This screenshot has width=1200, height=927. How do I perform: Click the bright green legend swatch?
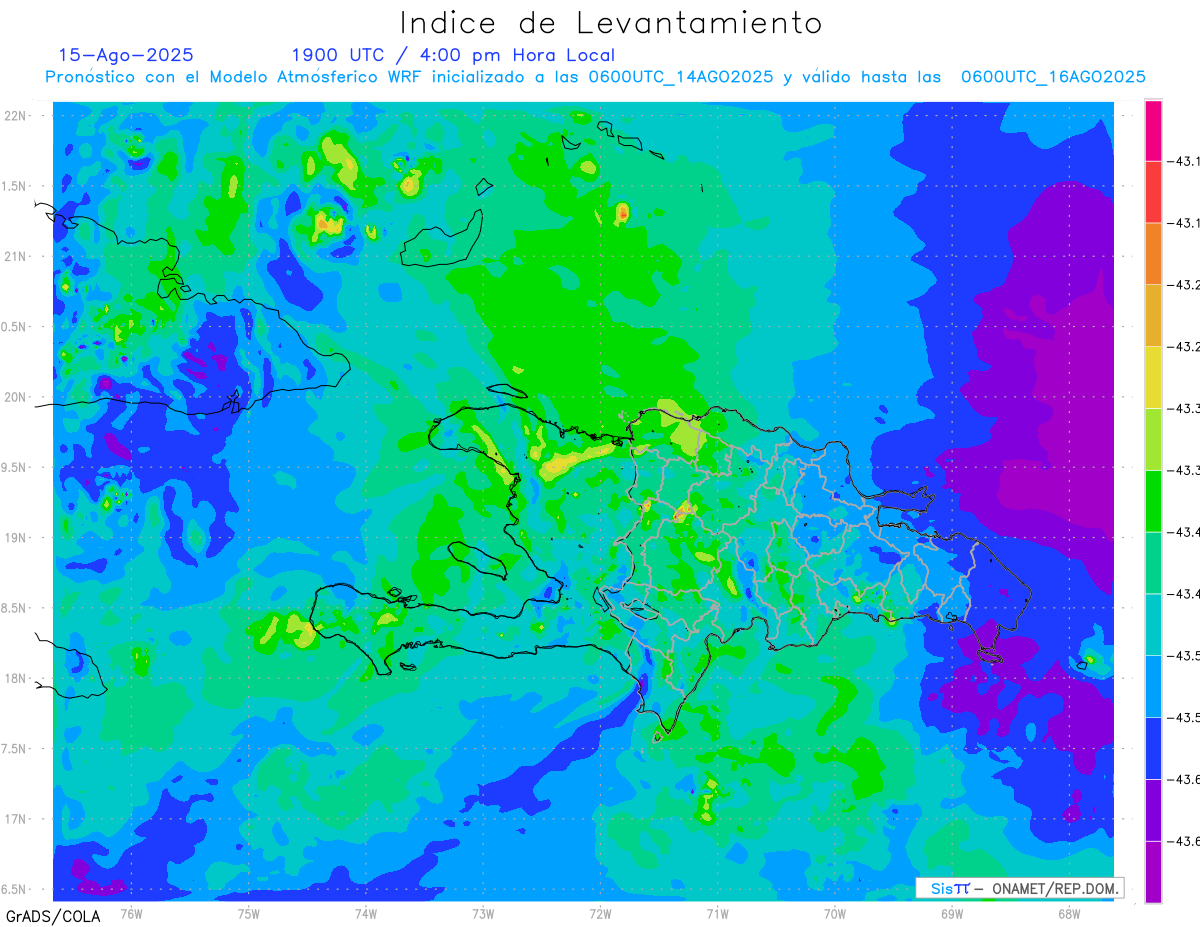(1153, 501)
